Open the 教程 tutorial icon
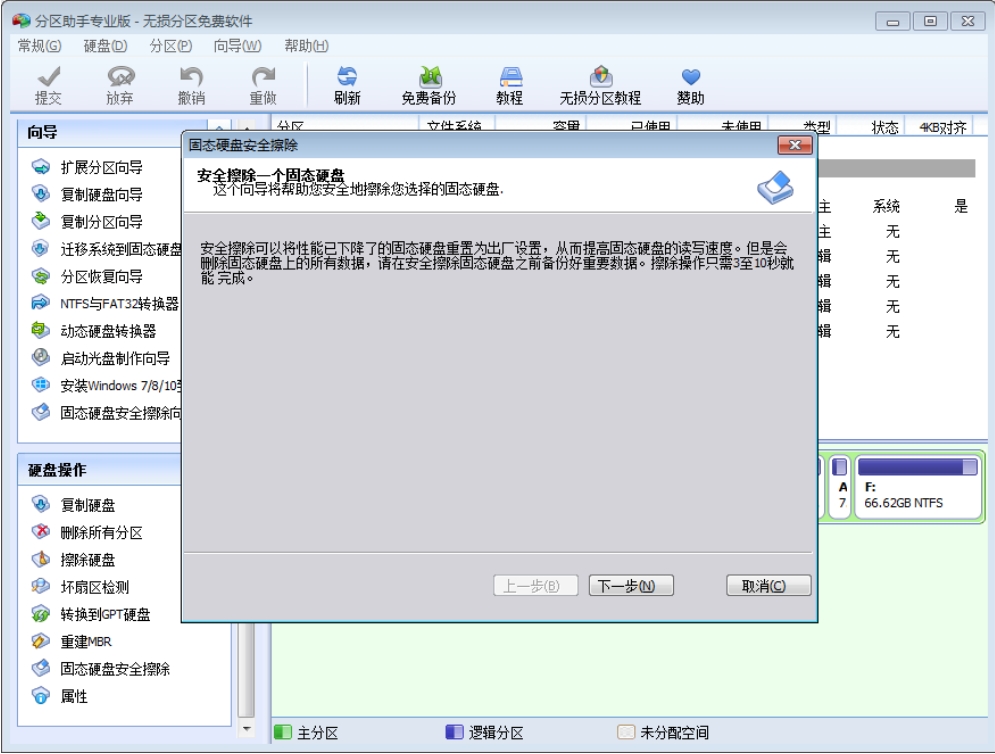Screen dimensions: 995x754 (x=509, y=86)
